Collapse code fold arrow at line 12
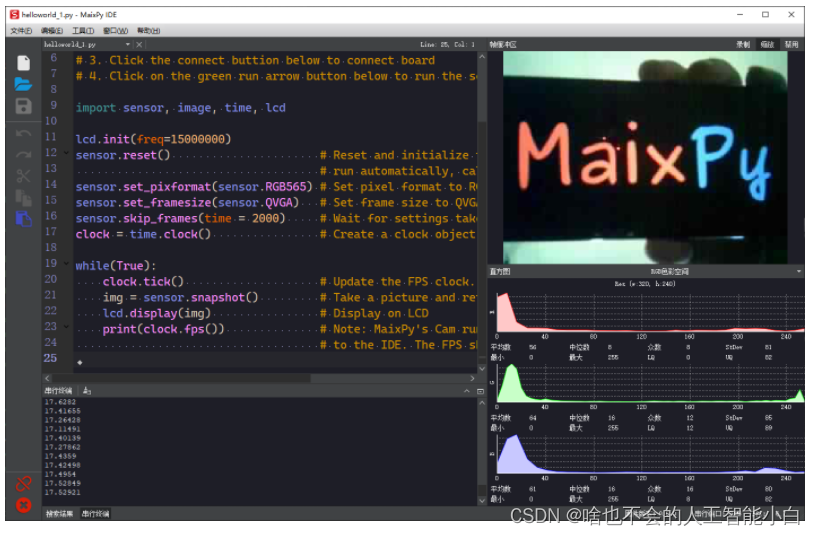The height and width of the screenshot is (536, 815). [x=67, y=153]
